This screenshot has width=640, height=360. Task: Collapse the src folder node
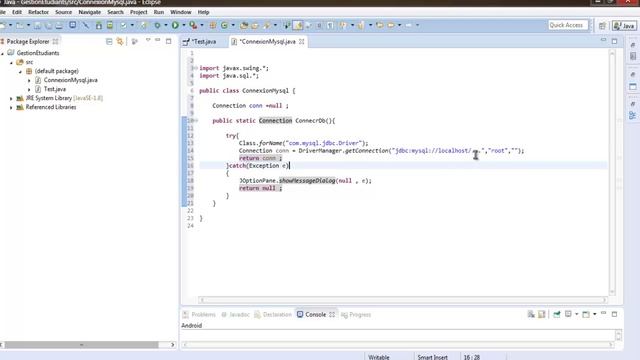point(11,62)
